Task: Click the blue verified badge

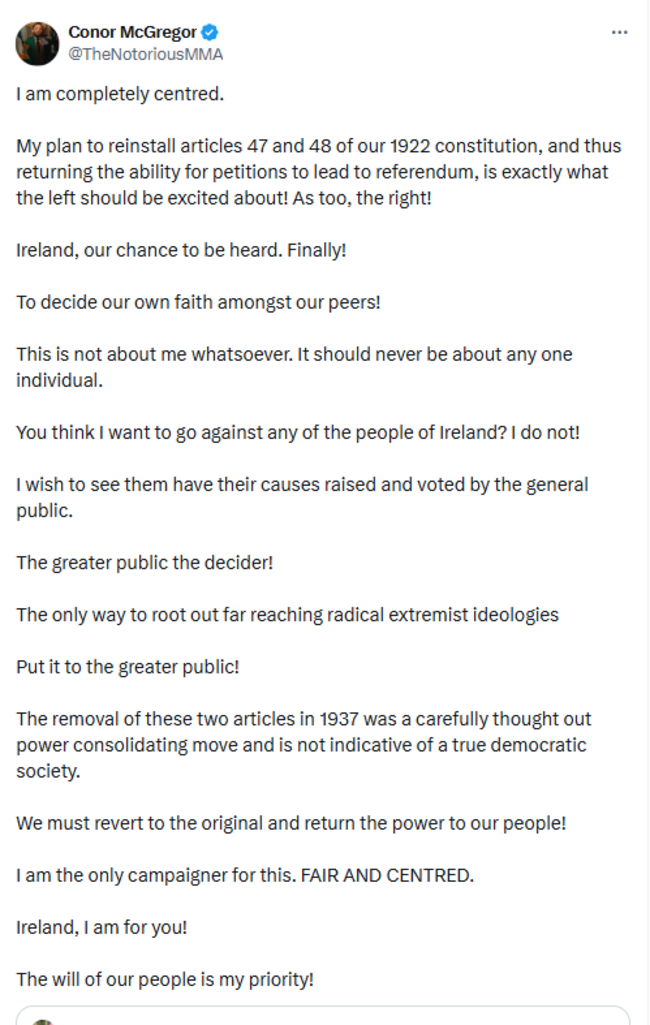Action: (x=210, y=32)
